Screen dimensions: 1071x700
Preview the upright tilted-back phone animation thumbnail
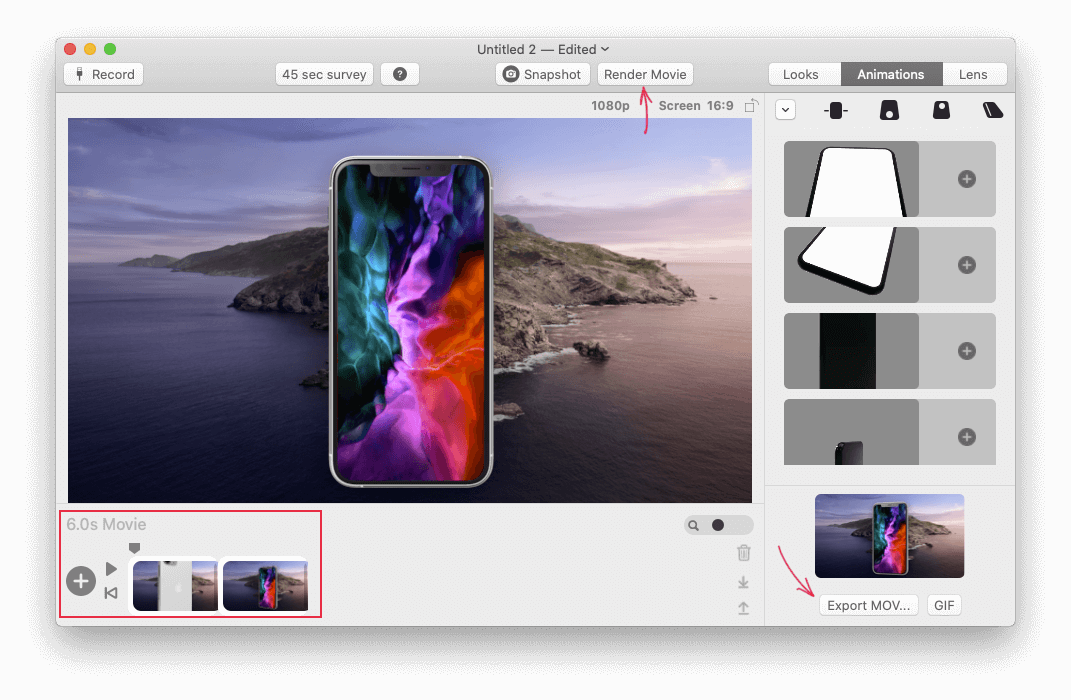click(x=851, y=179)
